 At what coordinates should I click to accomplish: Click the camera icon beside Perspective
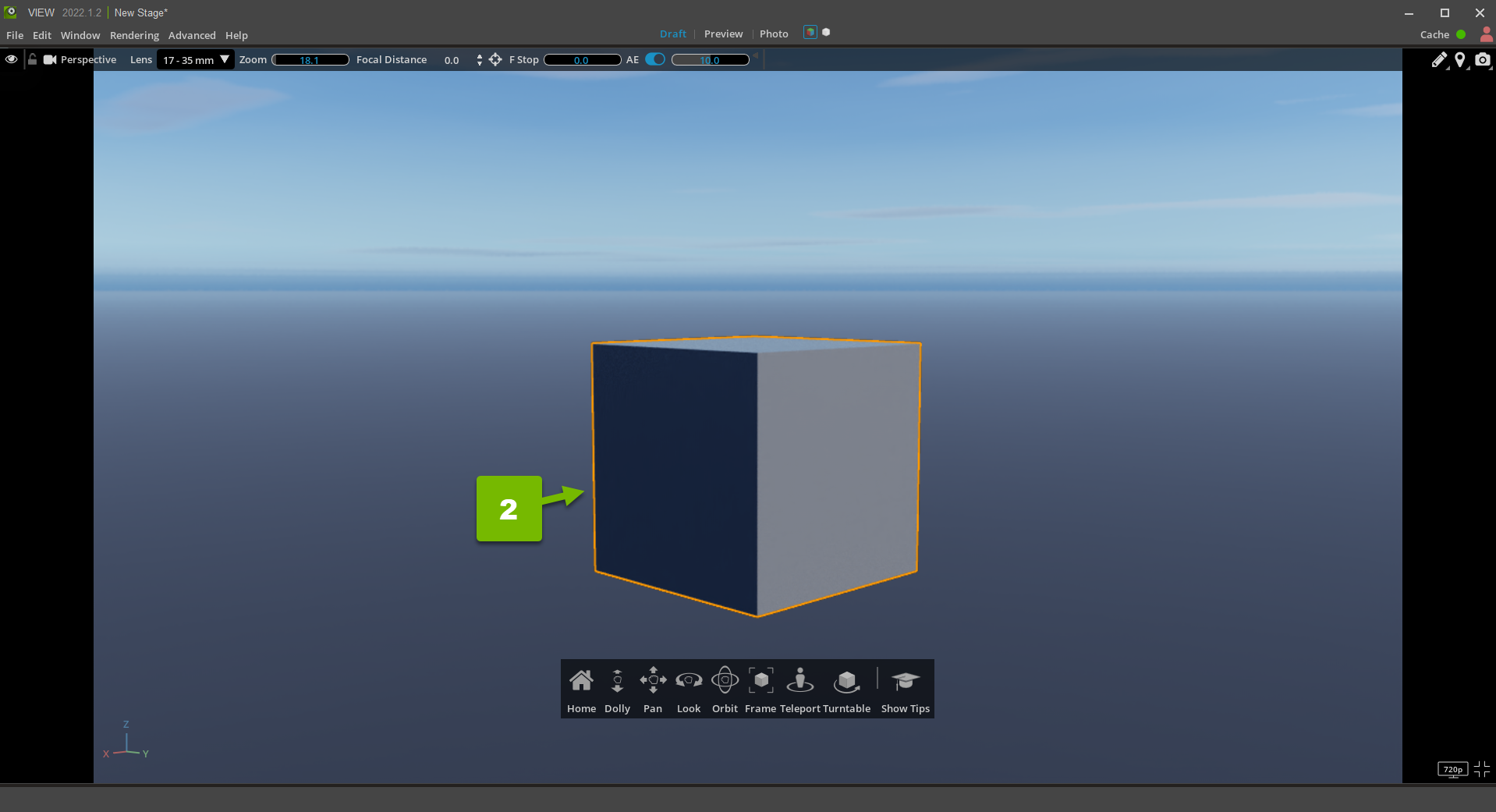(50, 60)
